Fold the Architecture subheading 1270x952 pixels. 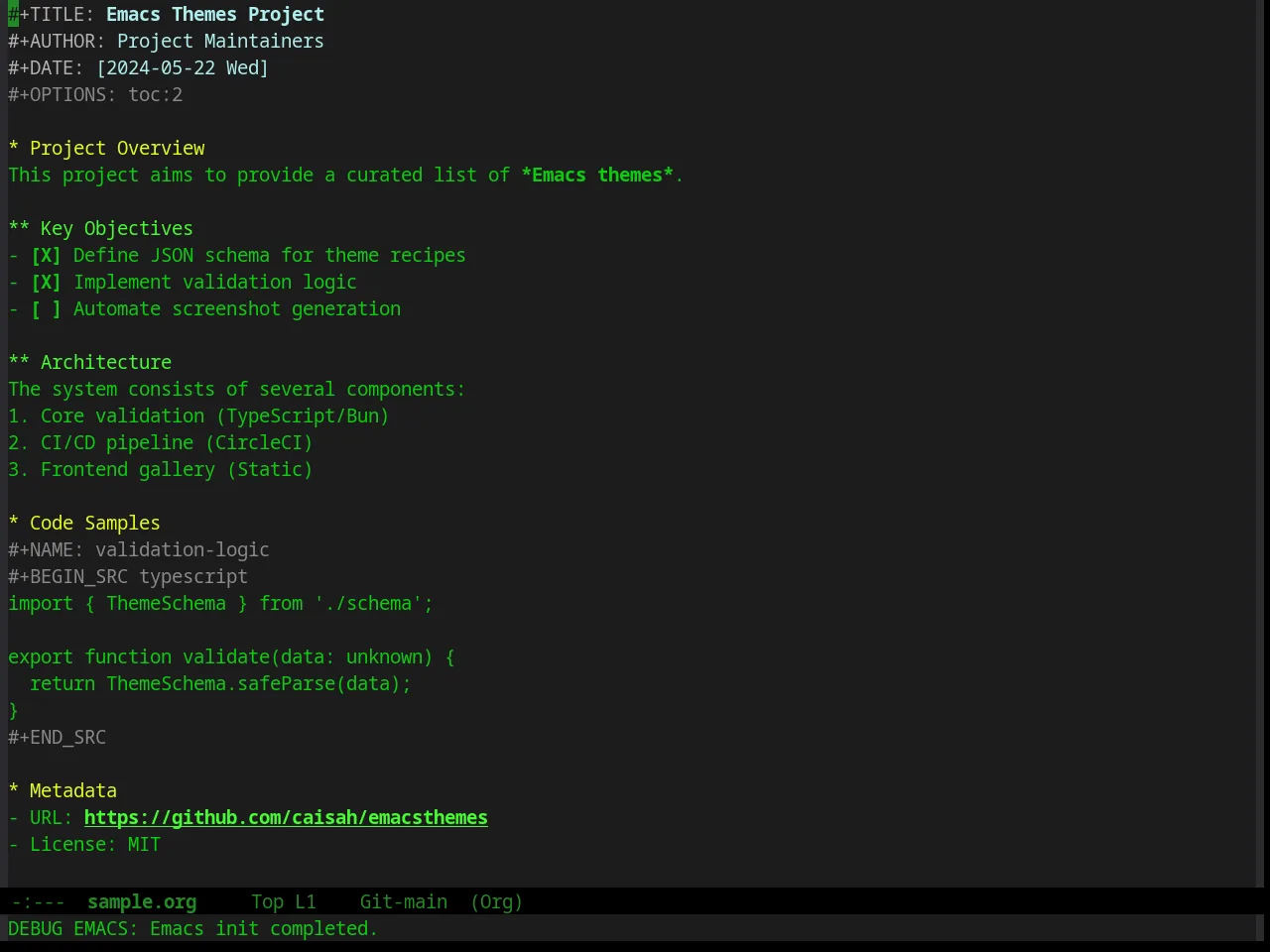click(x=89, y=363)
